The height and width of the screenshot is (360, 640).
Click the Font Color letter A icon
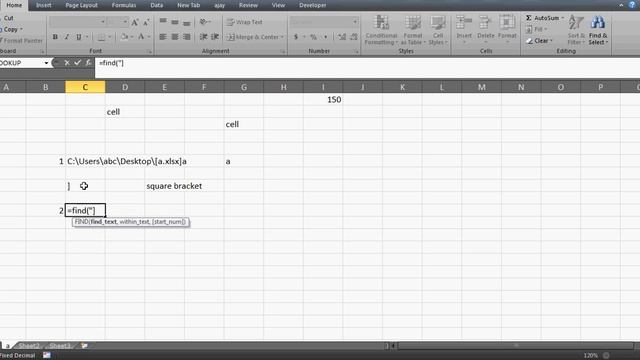click(141, 37)
